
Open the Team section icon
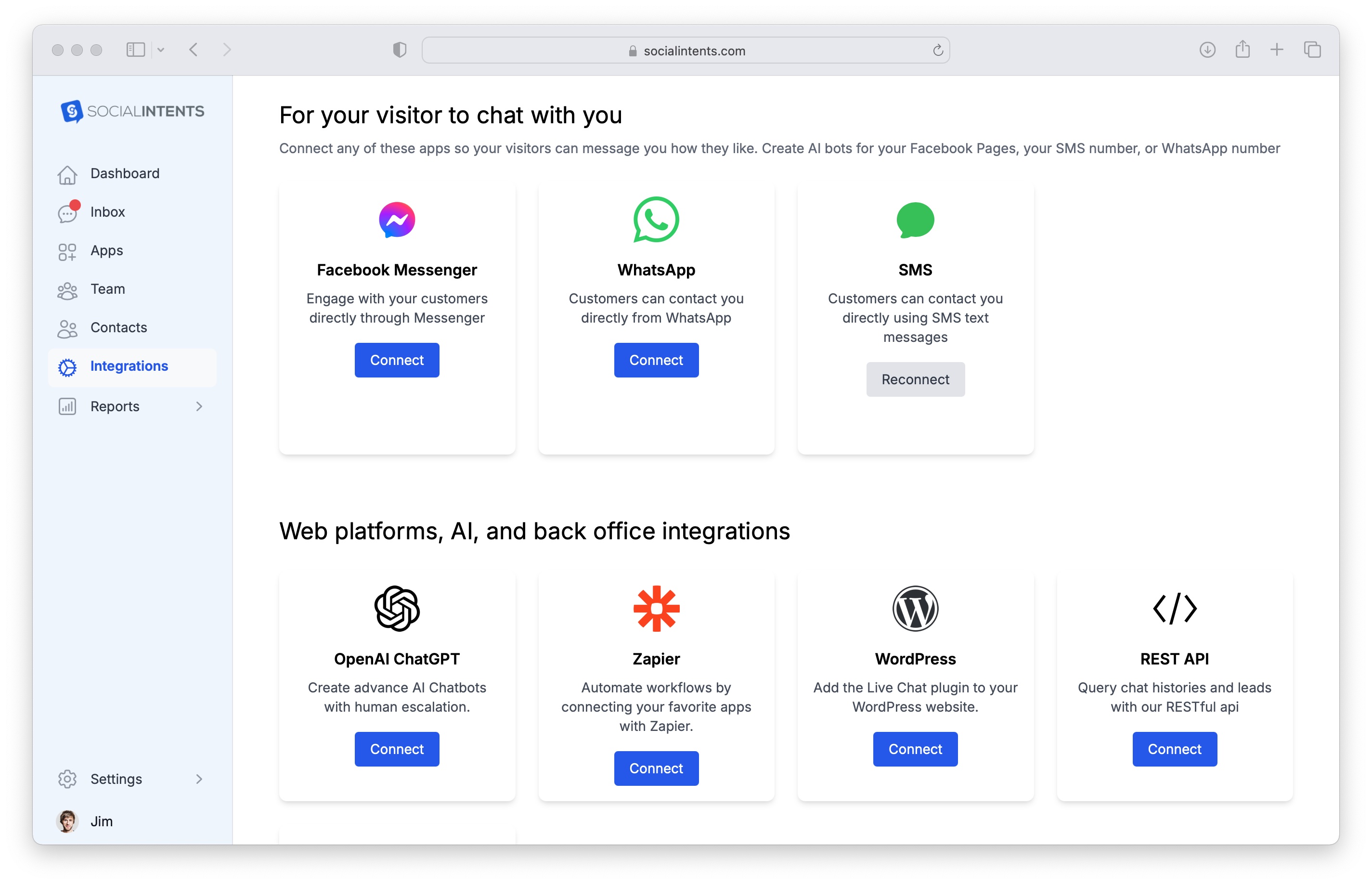67,290
